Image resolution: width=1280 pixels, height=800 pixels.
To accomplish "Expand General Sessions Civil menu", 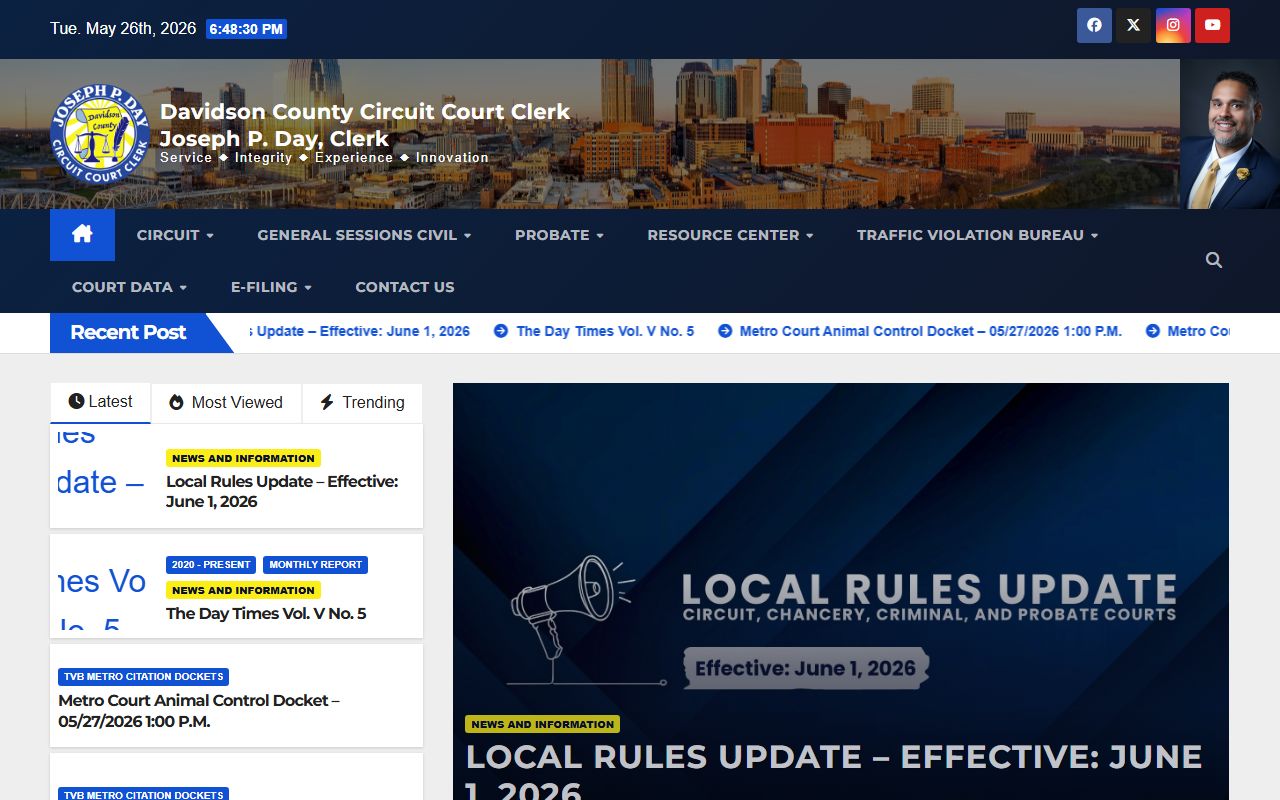I will pyautogui.click(x=364, y=235).
